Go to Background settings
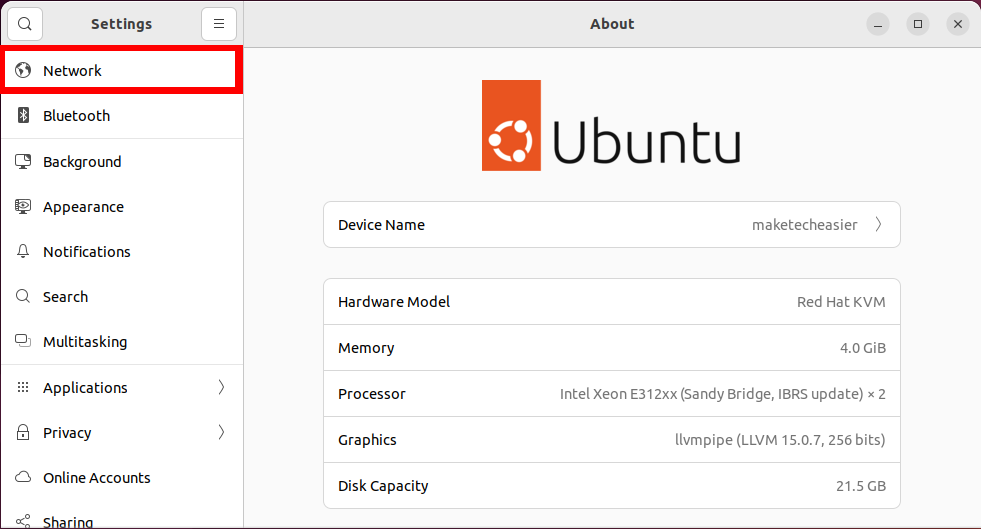The image size is (981, 529). [x=122, y=161]
